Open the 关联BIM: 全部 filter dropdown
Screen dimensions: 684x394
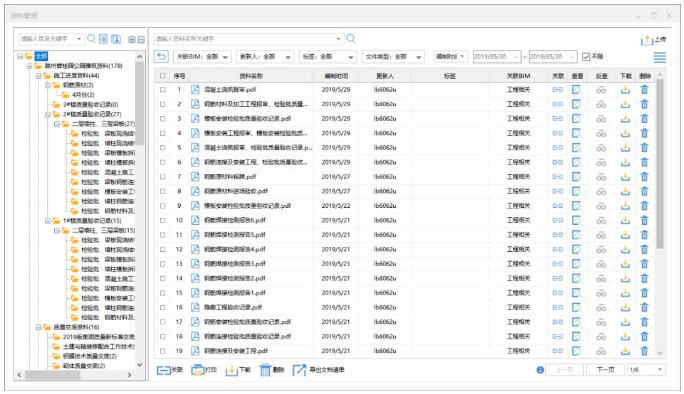point(202,57)
